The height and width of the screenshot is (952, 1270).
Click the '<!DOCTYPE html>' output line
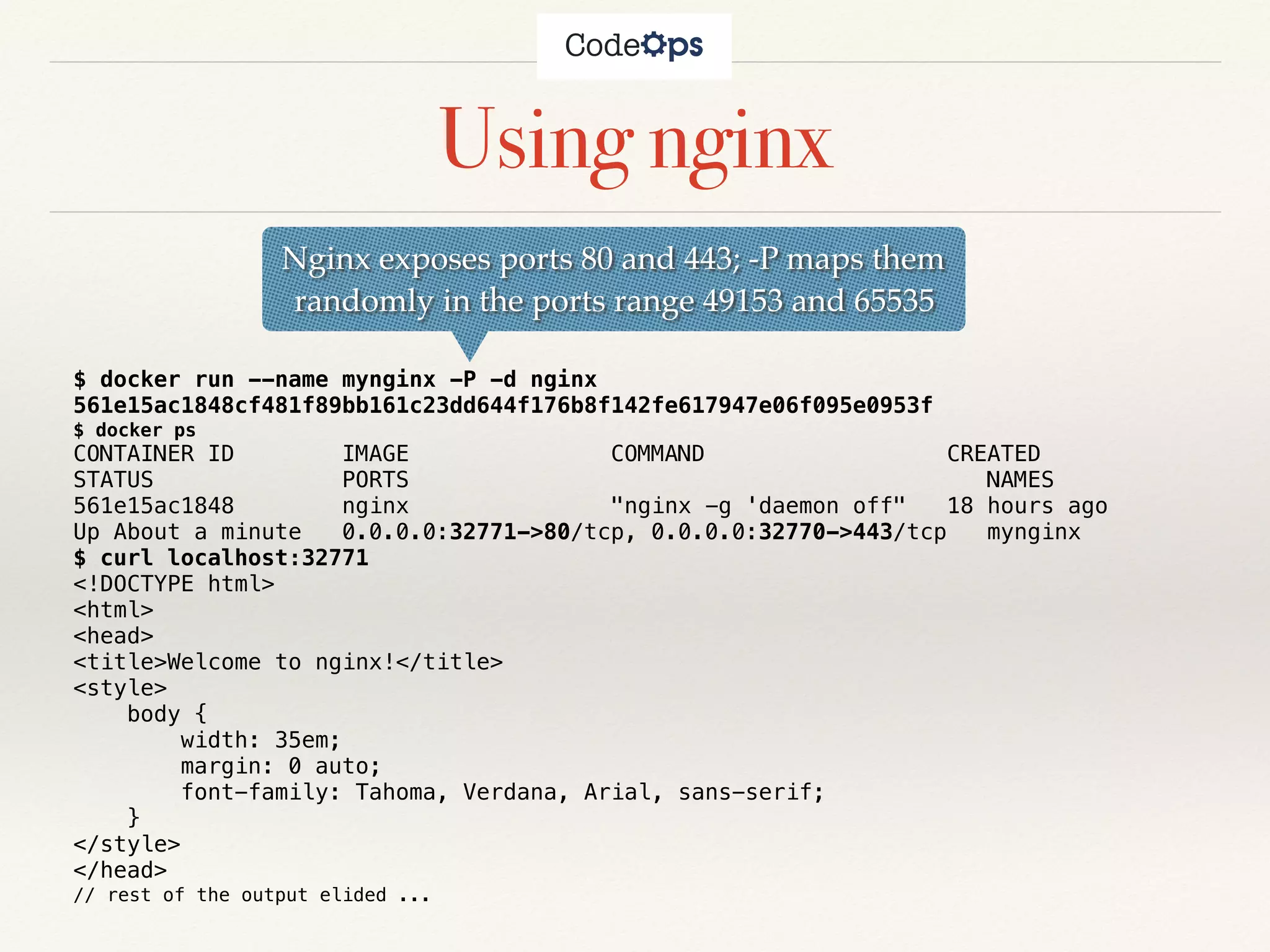174,584
